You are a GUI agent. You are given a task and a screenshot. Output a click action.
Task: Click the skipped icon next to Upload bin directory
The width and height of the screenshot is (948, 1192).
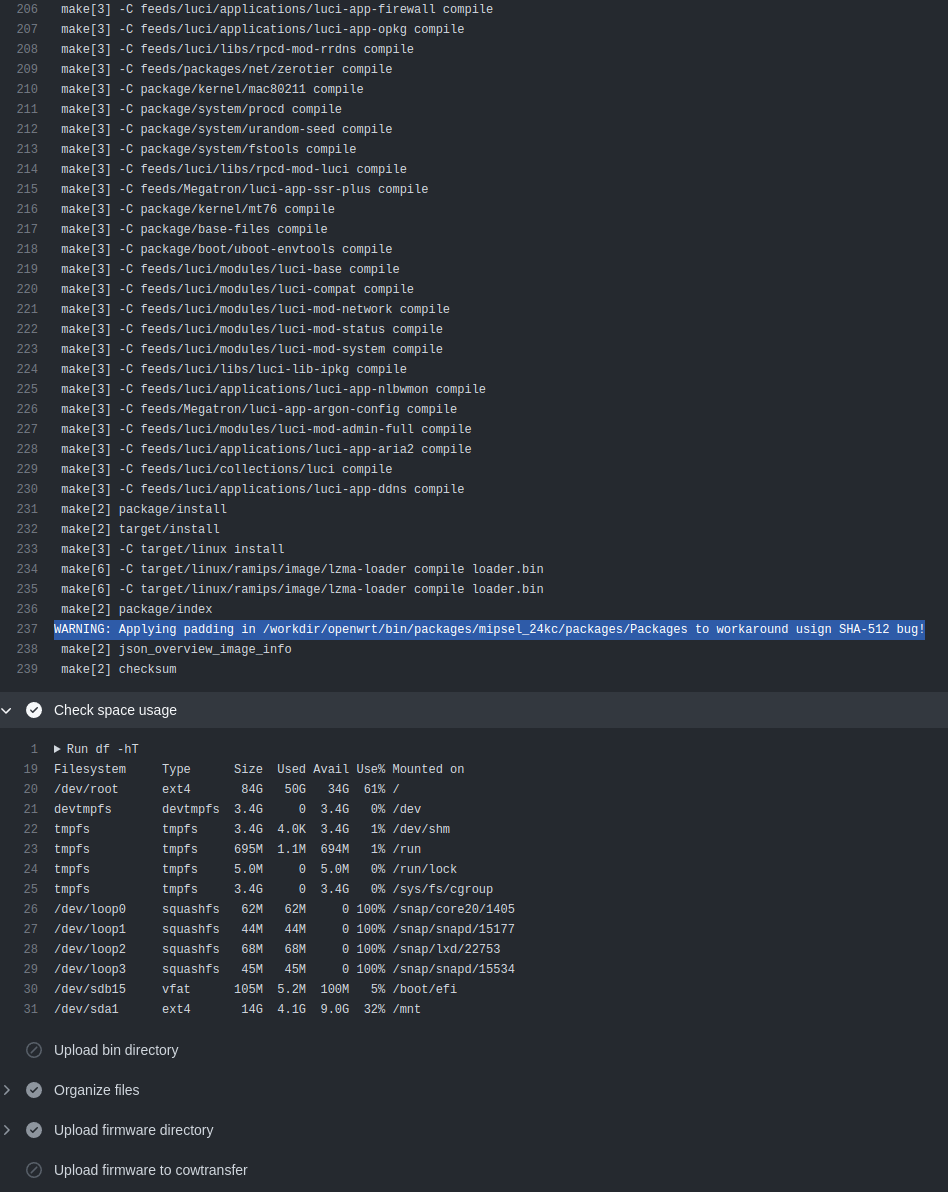click(33, 1050)
